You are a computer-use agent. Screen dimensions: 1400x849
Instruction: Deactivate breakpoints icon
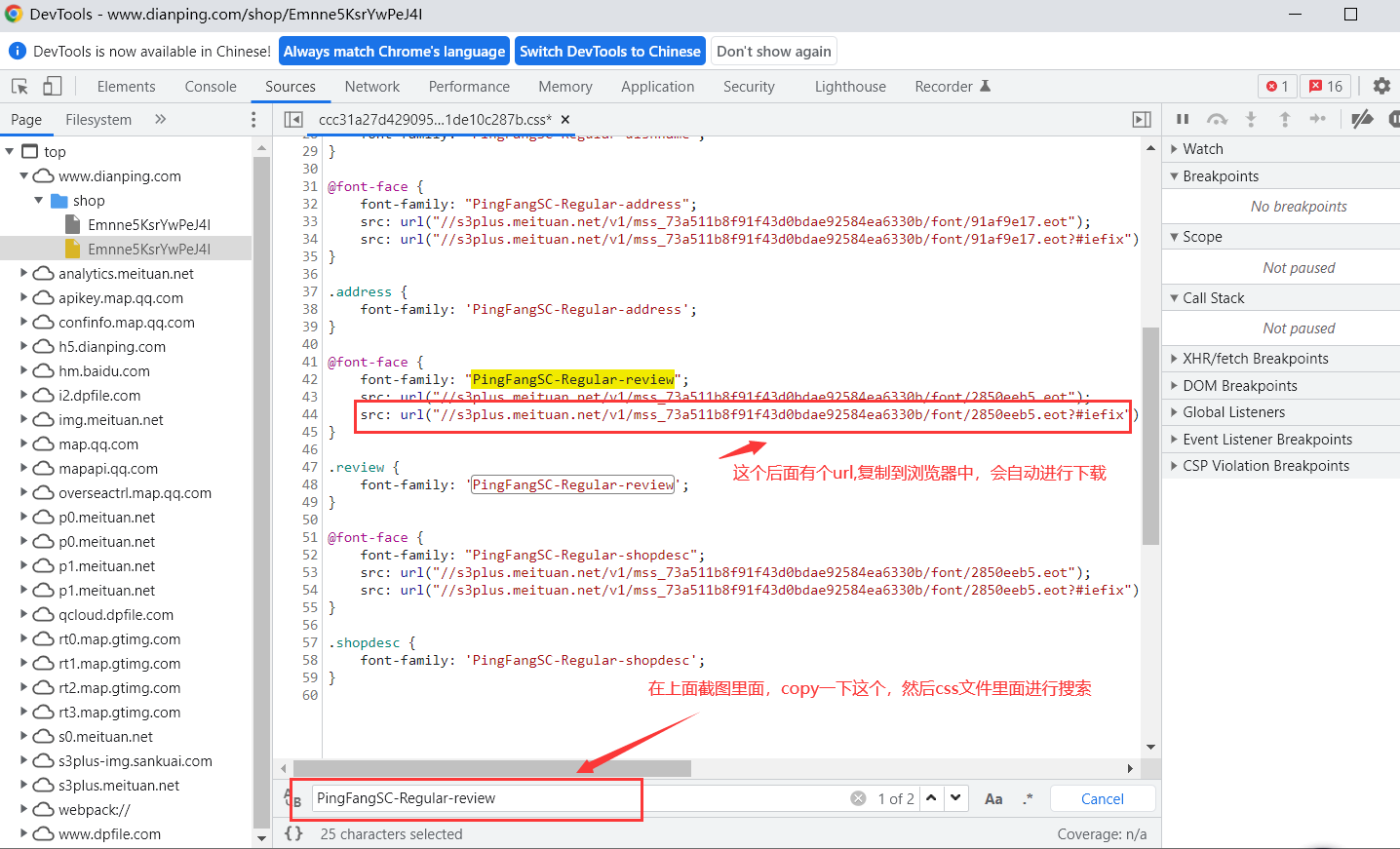[x=1362, y=119]
